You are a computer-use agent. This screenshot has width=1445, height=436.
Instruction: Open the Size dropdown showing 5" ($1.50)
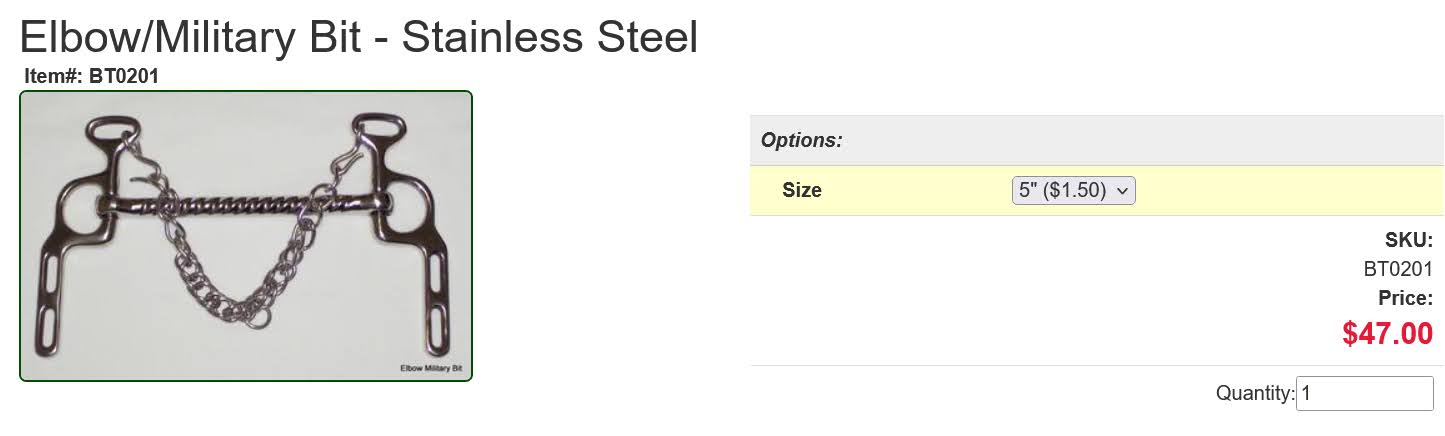[x=1073, y=190]
